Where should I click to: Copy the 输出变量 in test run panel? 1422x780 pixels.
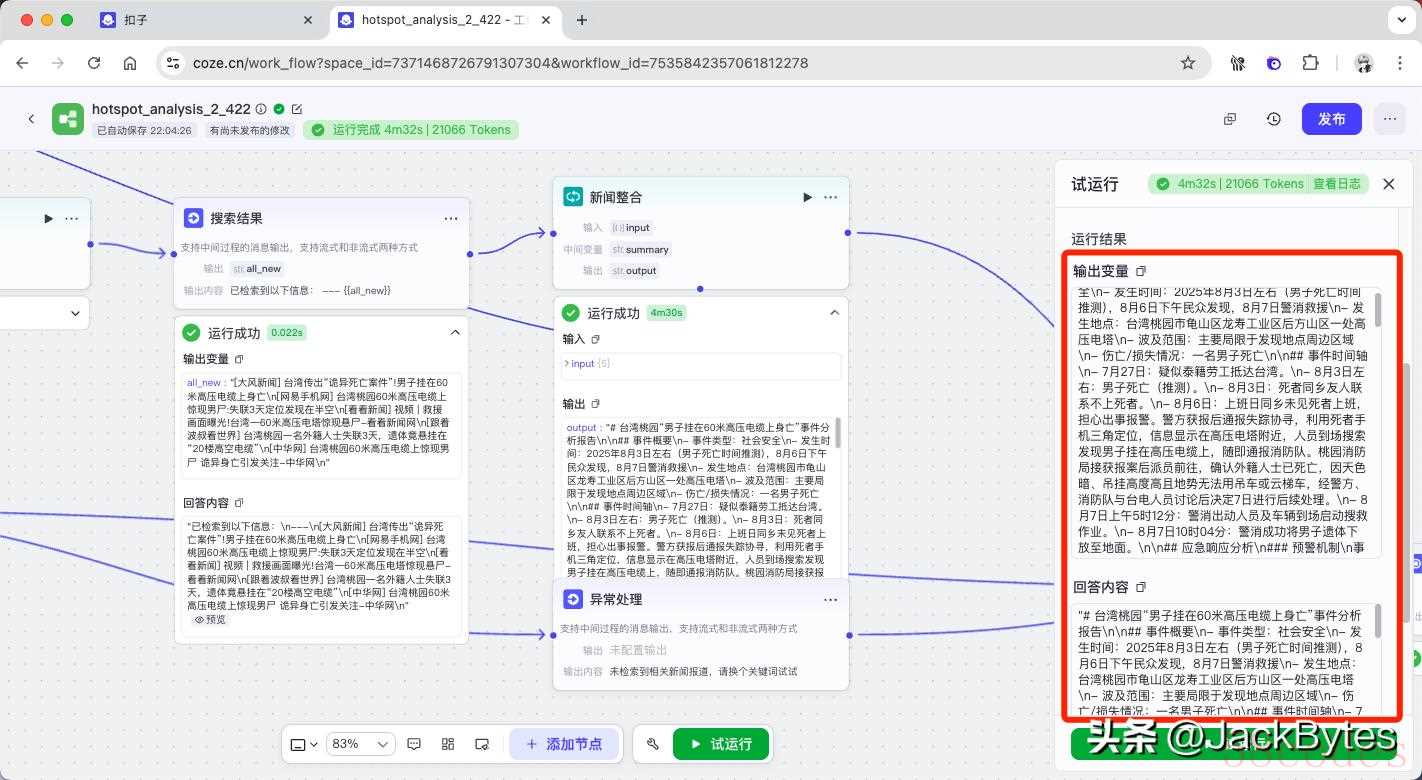click(x=1141, y=271)
